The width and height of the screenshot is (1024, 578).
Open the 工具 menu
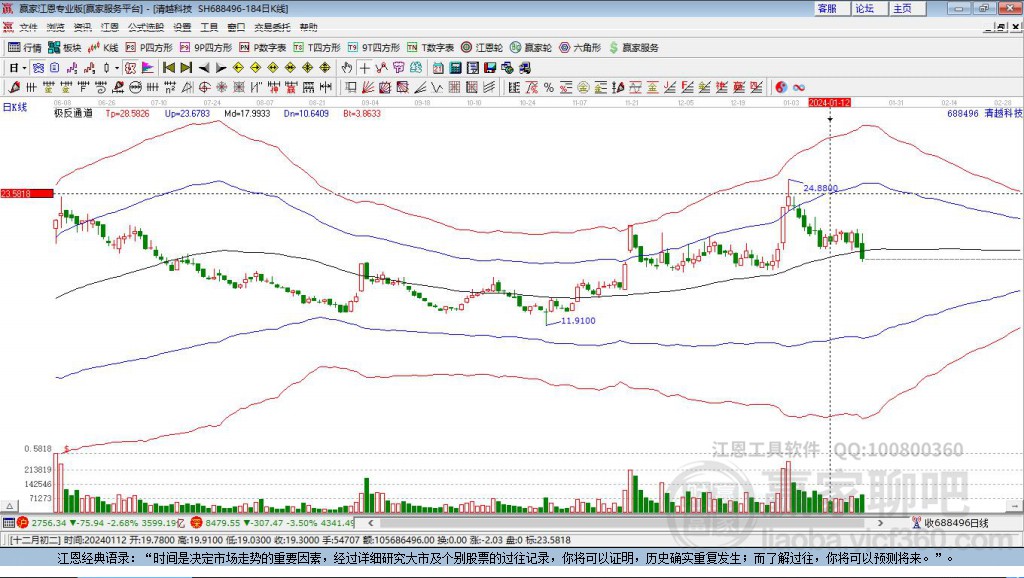pos(209,27)
